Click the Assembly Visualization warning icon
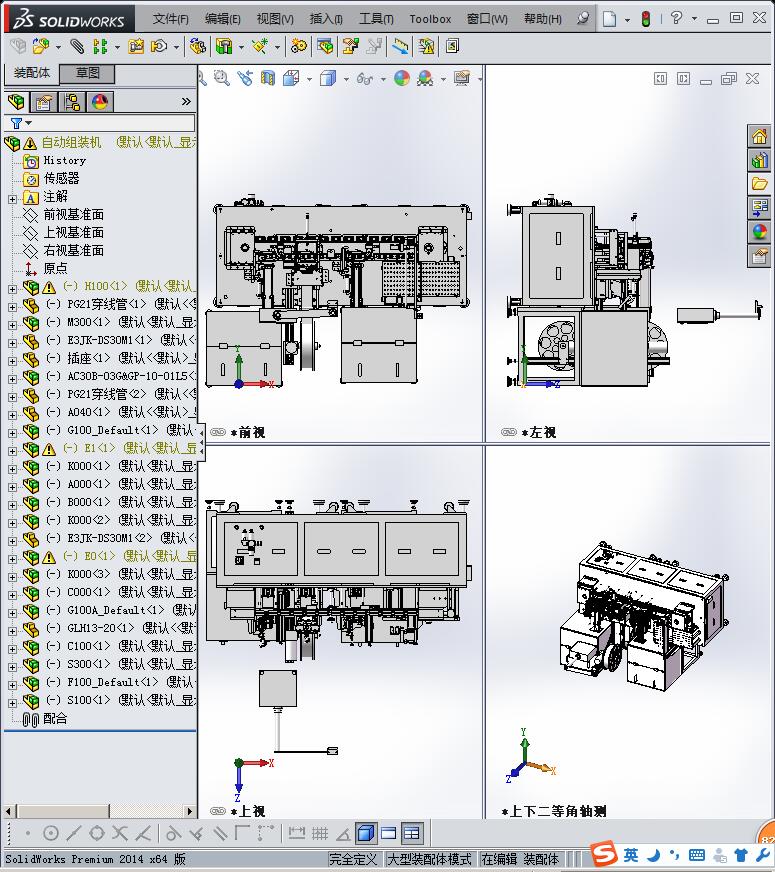This screenshot has width=775, height=872. click(426, 46)
